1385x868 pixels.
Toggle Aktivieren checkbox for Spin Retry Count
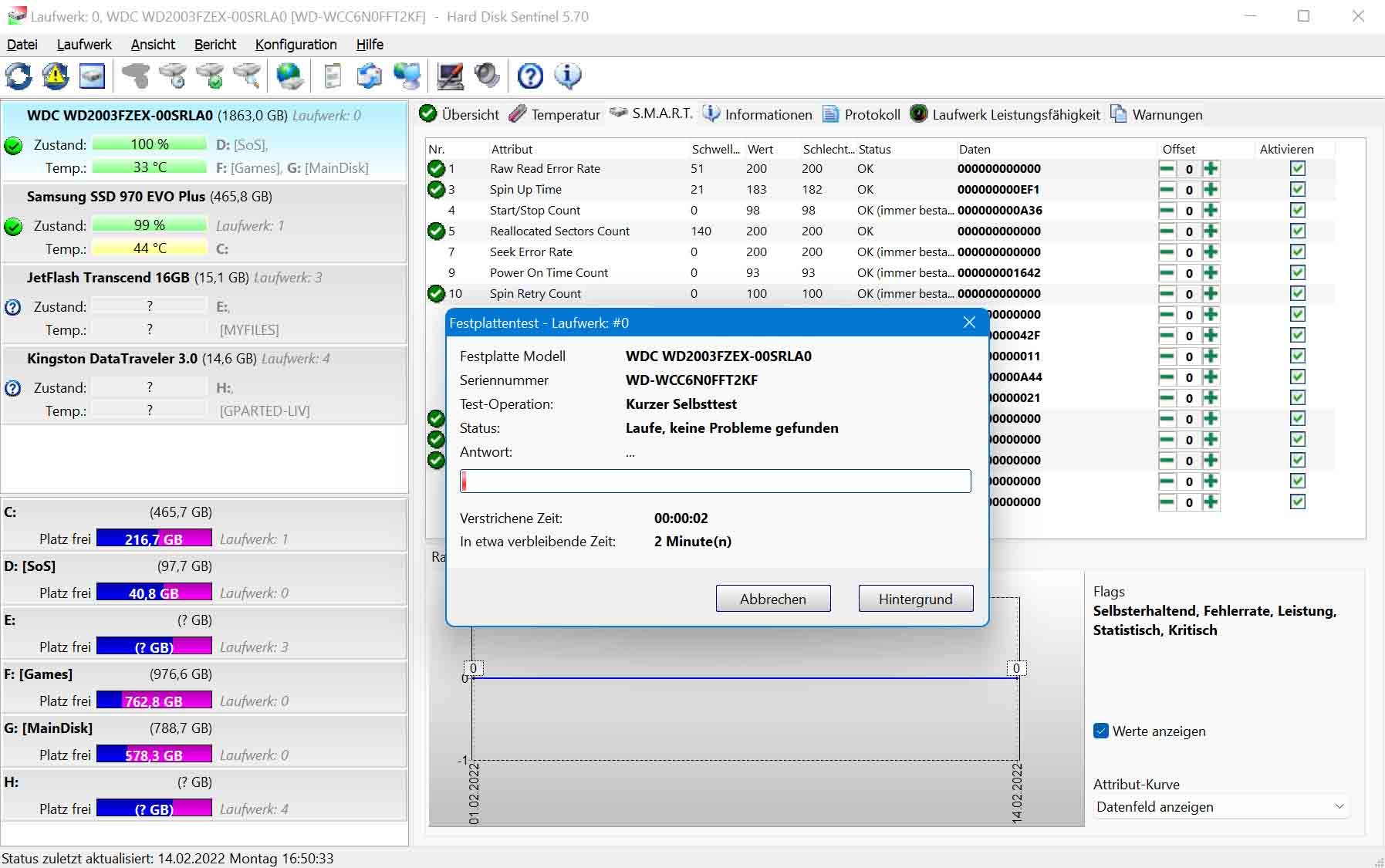1298,293
